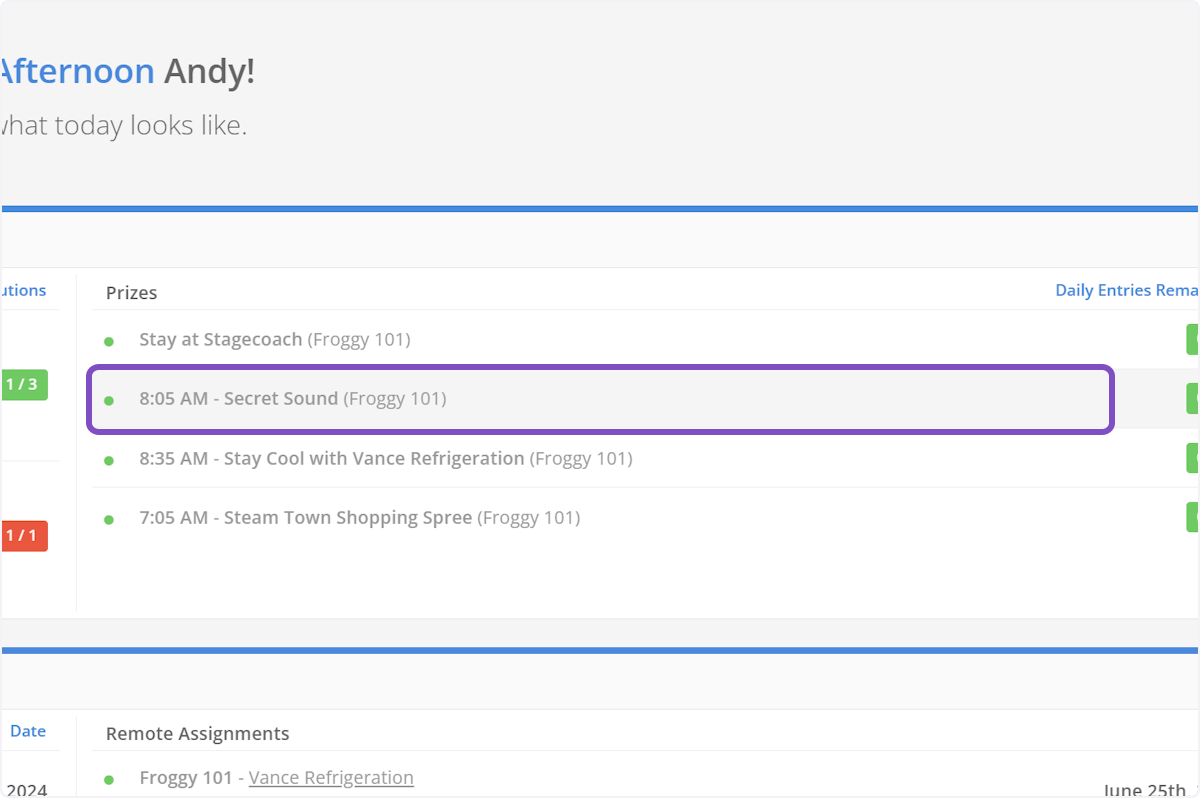Select the red 1 / 1 badge

(23, 536)
